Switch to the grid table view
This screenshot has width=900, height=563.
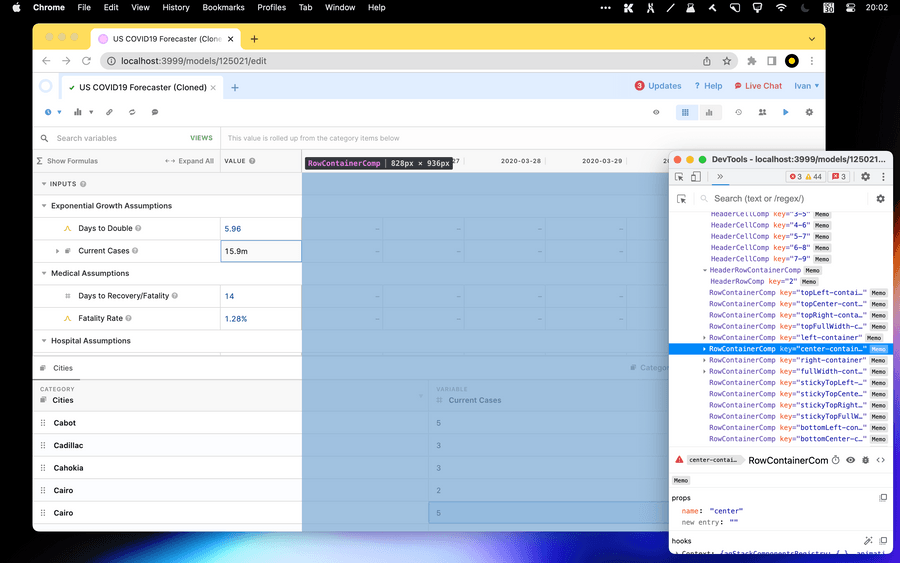point(685,113)
